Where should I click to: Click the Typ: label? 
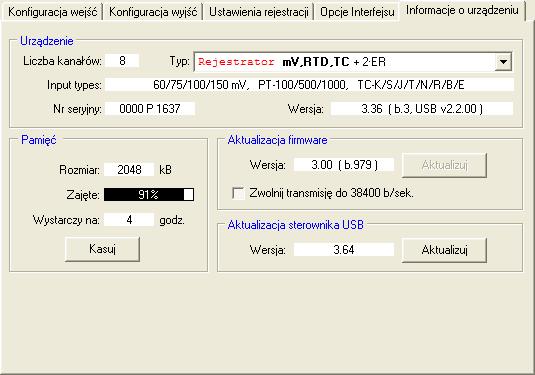[x=179, y=61]
